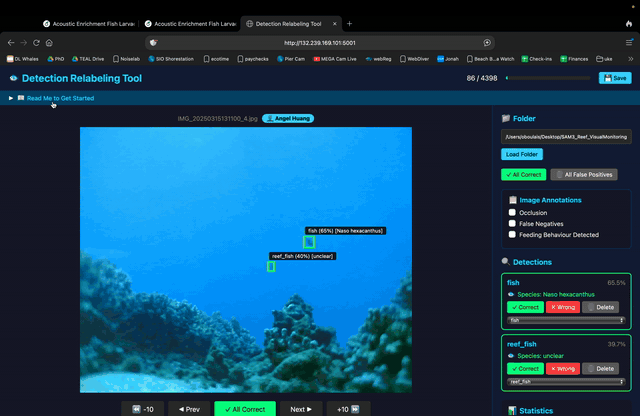Screen dimensions: 640x416
Task: Advance to the next image with Next
Action: 301,409
